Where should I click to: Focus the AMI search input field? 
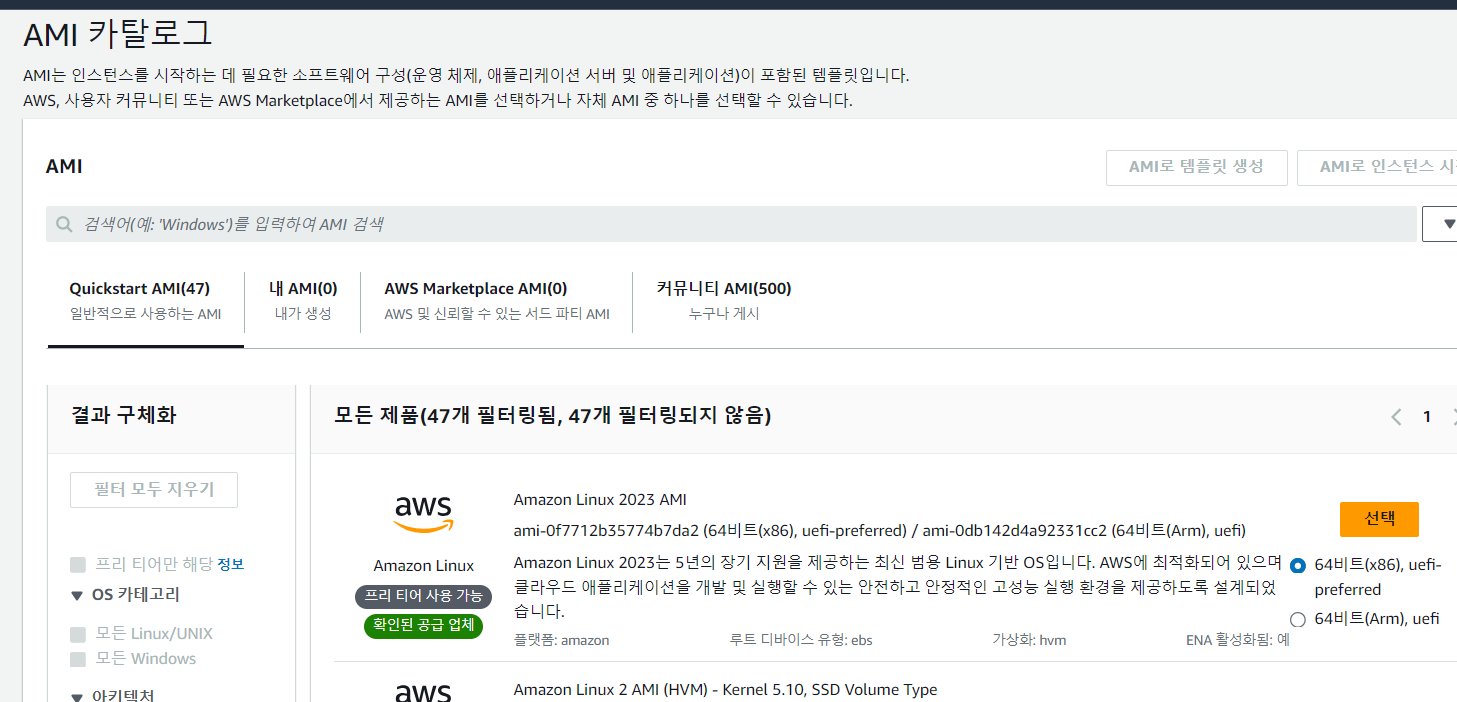coord(732,224)
